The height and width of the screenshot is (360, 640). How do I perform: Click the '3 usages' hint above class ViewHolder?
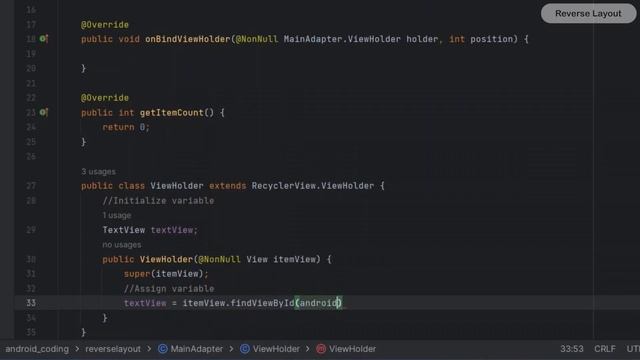click(98, 171)
